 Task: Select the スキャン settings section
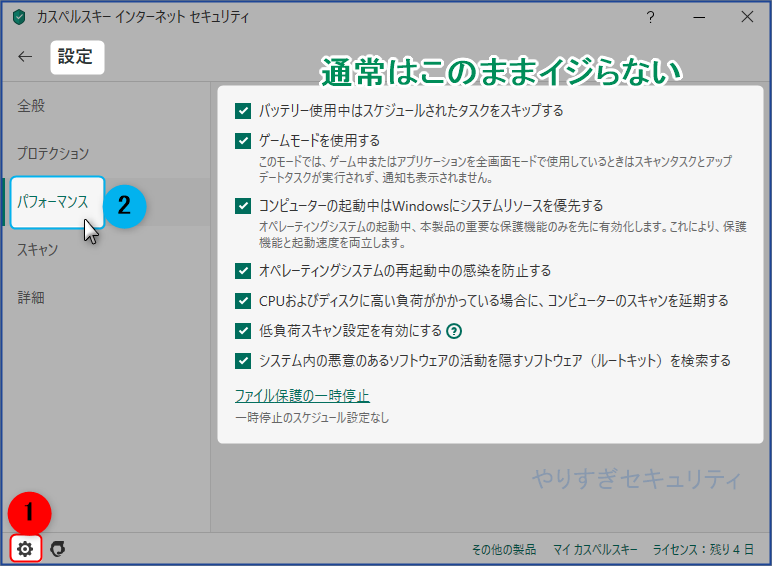[38, 250]
